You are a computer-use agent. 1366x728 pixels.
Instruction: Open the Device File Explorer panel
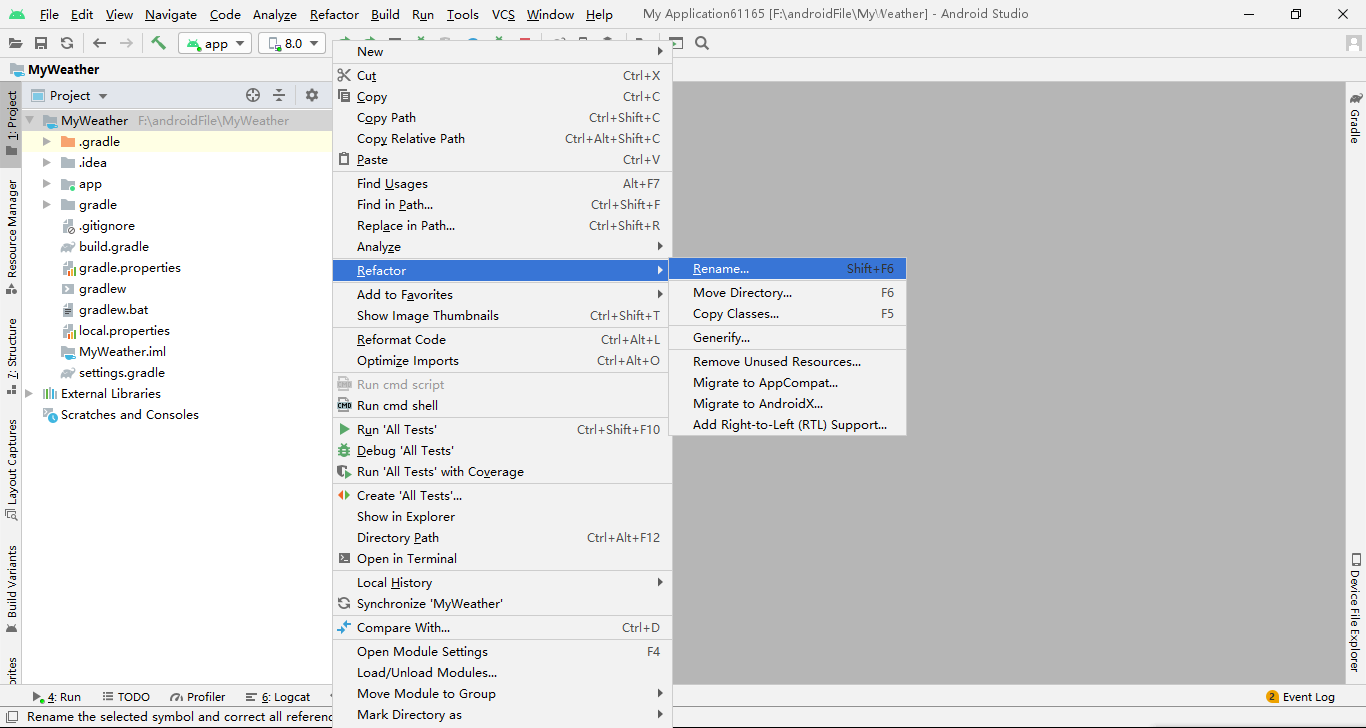point(1355,612)
